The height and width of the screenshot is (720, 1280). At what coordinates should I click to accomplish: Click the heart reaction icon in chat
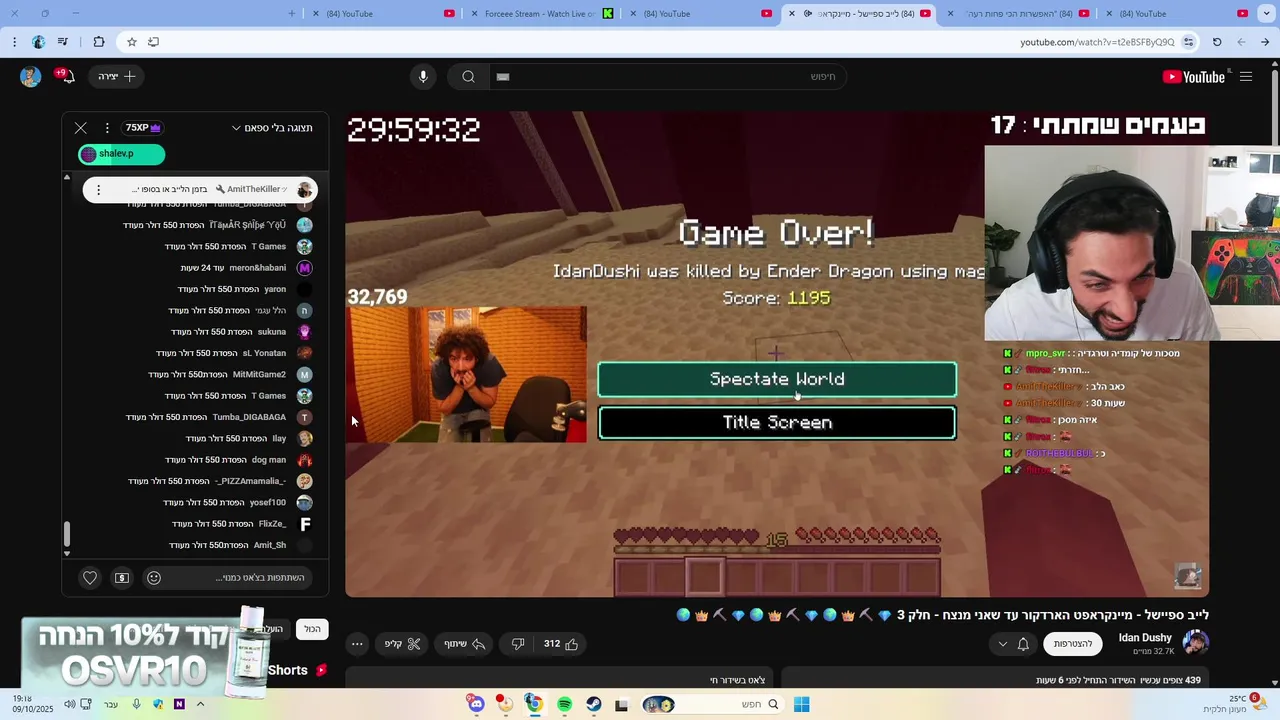click(90, 578)
